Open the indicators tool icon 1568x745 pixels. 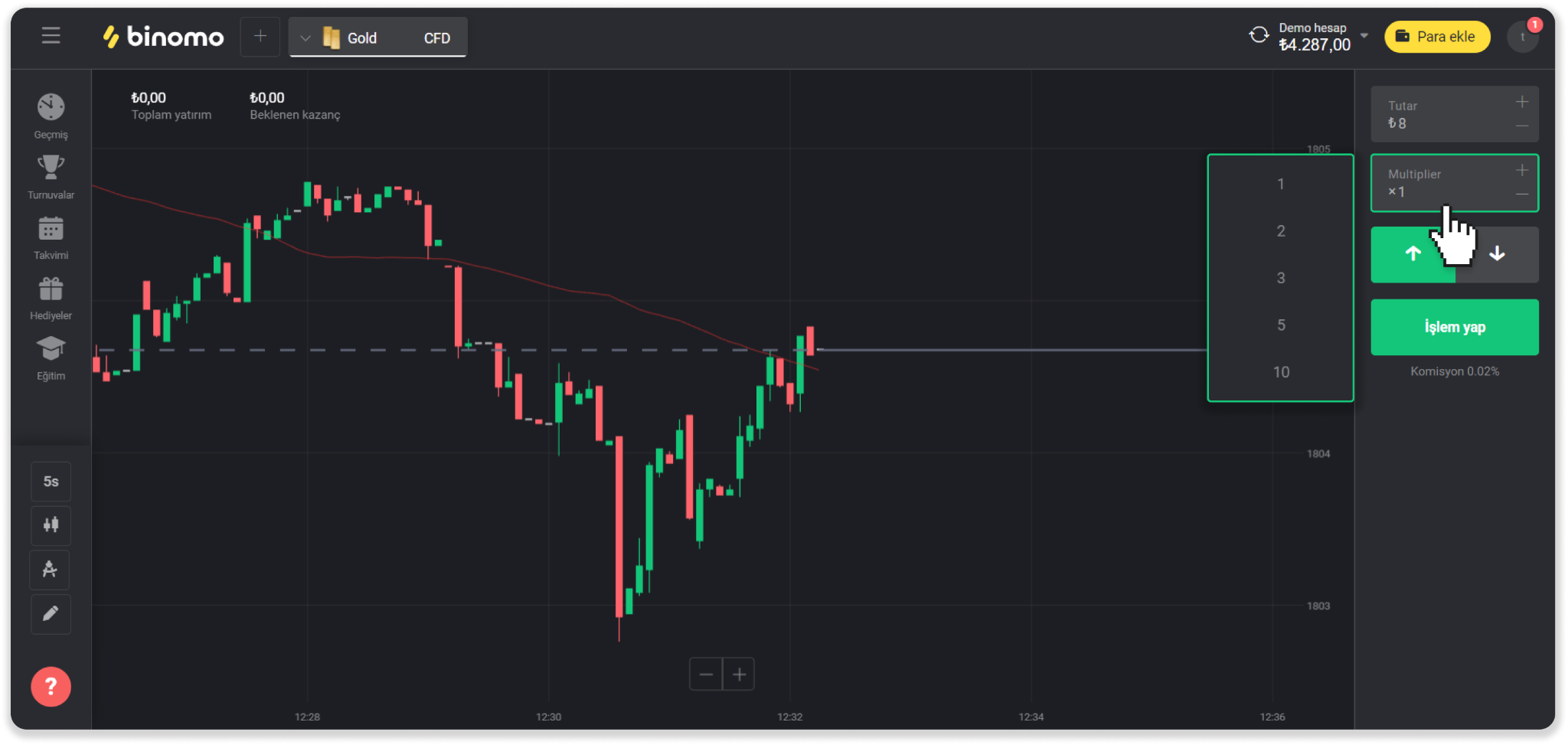click(51, 570)
